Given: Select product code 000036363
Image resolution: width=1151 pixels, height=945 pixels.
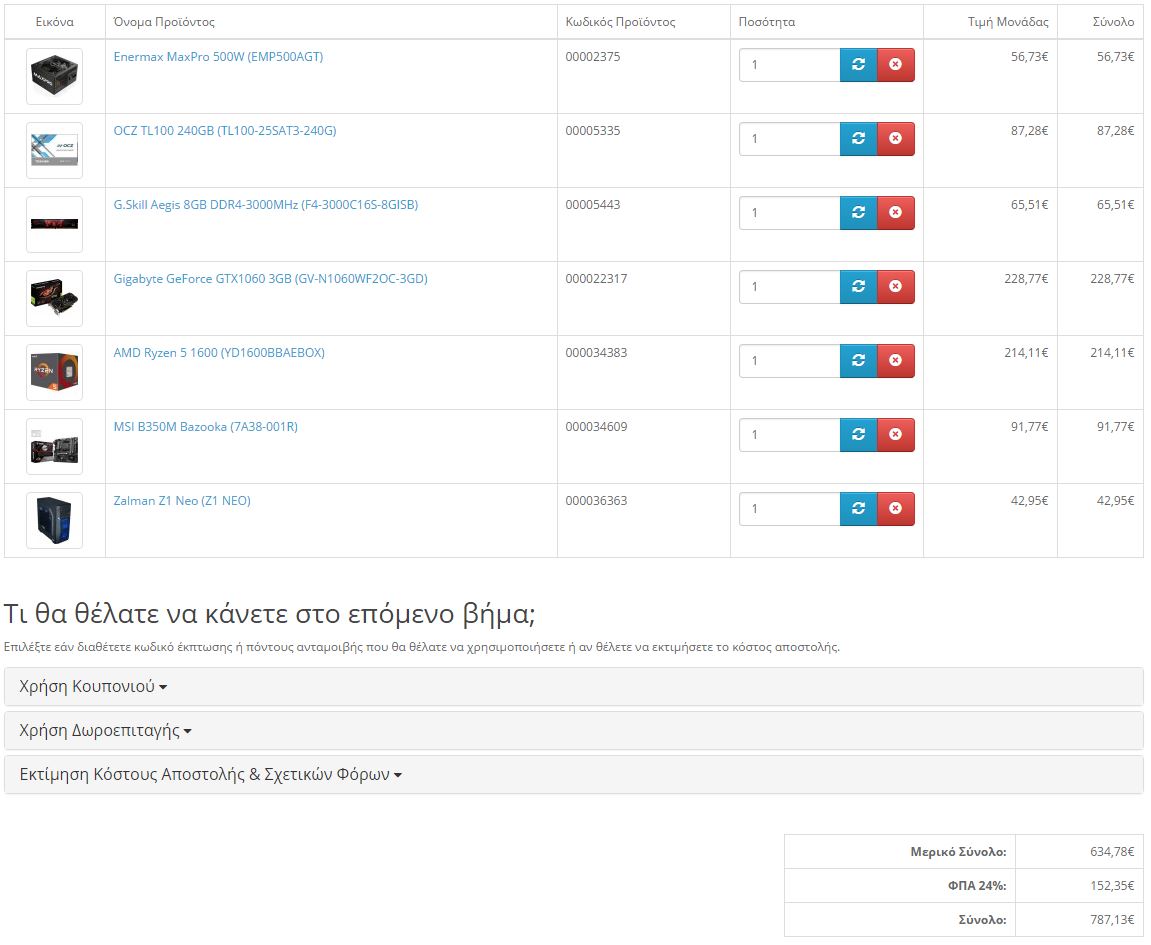Looking at the screenshot, I should click(596, 502).
